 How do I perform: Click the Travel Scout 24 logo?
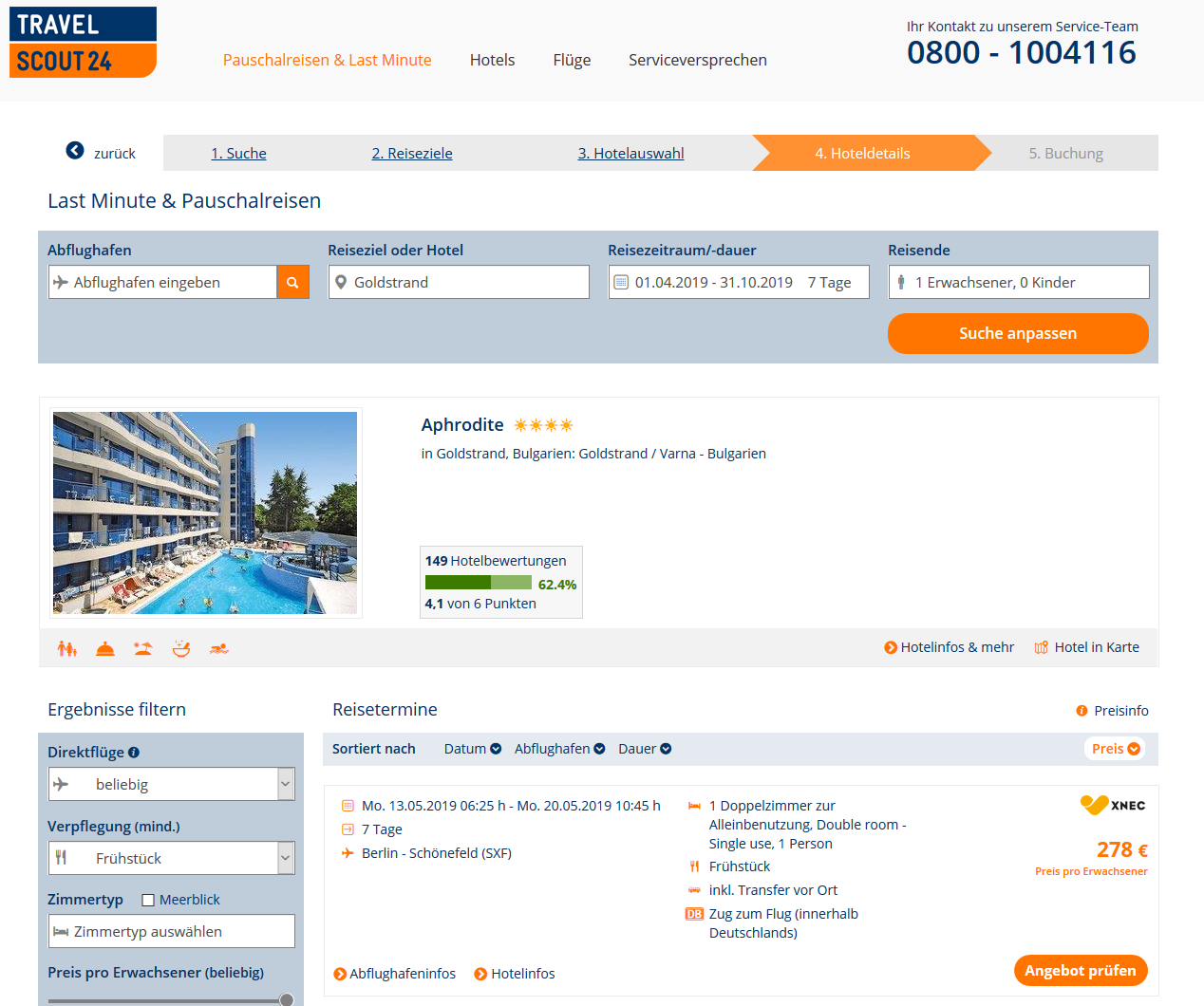point(83,43)
